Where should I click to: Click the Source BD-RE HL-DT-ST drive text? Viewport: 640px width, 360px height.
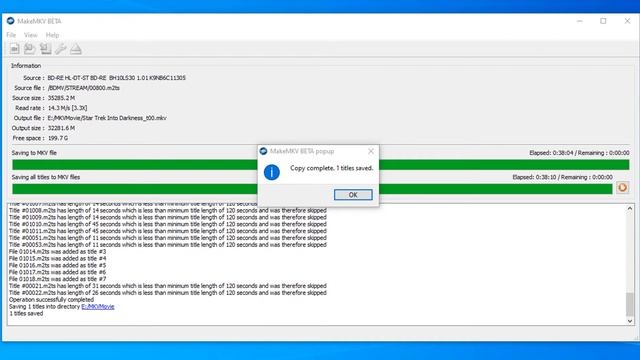tap(116, 78)
